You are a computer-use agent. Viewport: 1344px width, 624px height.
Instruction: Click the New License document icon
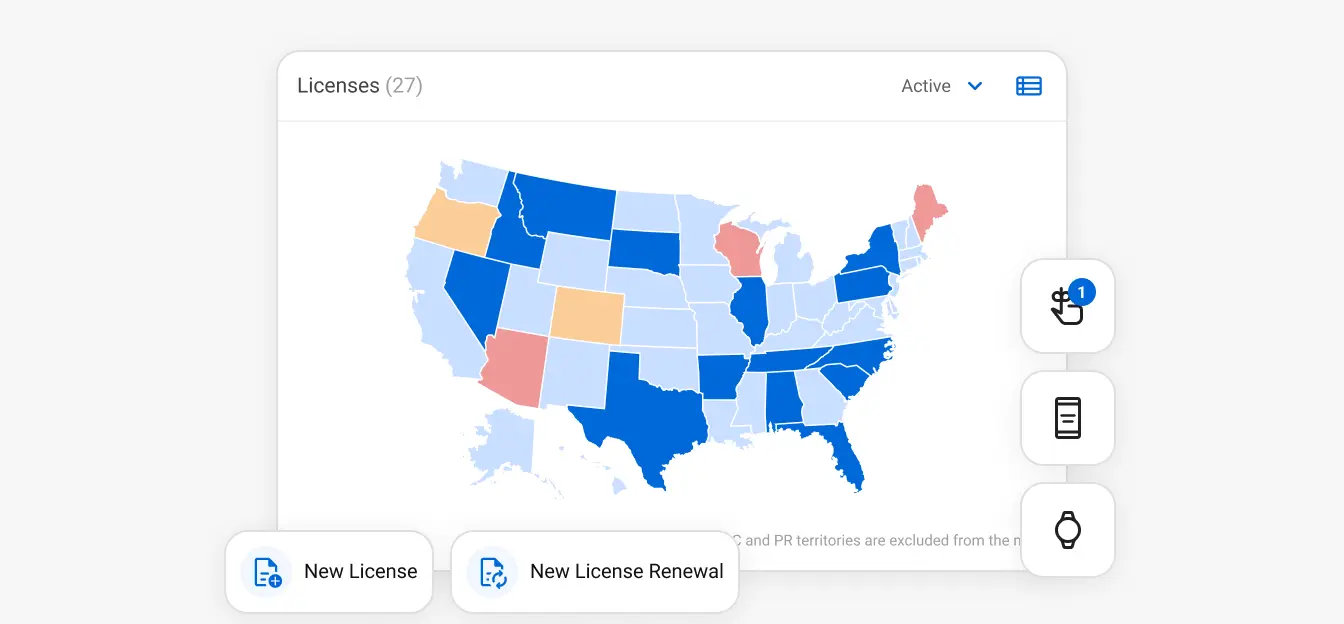coord(267,572)
